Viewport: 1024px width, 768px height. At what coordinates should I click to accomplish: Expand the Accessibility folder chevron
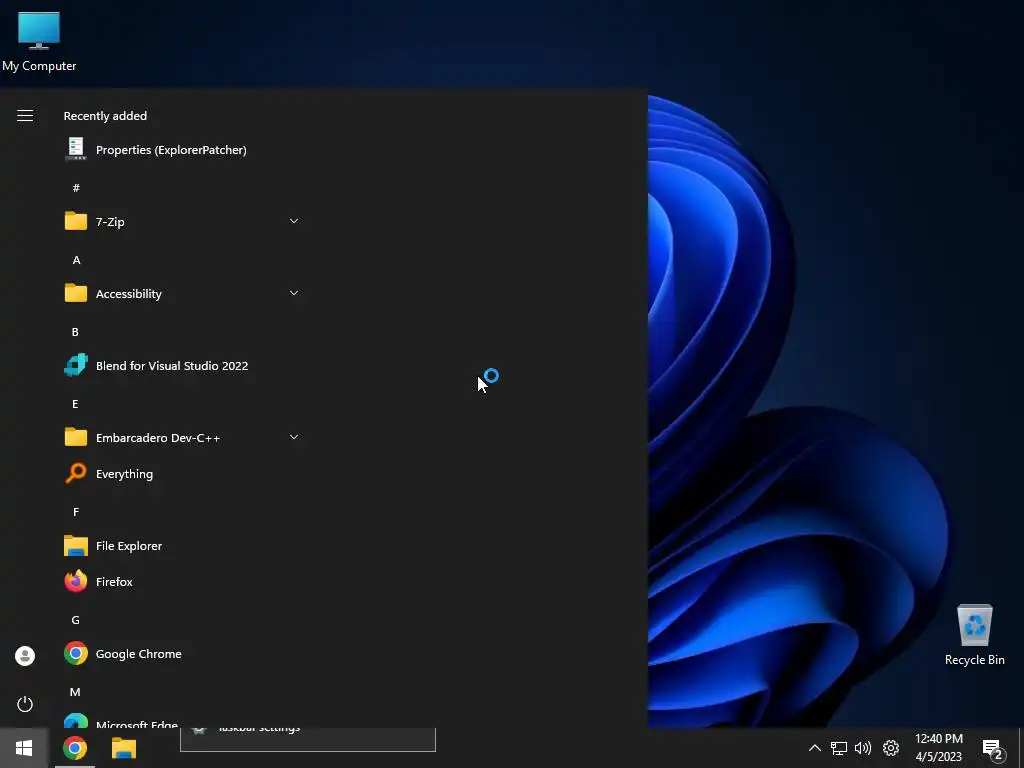point(294,293)
